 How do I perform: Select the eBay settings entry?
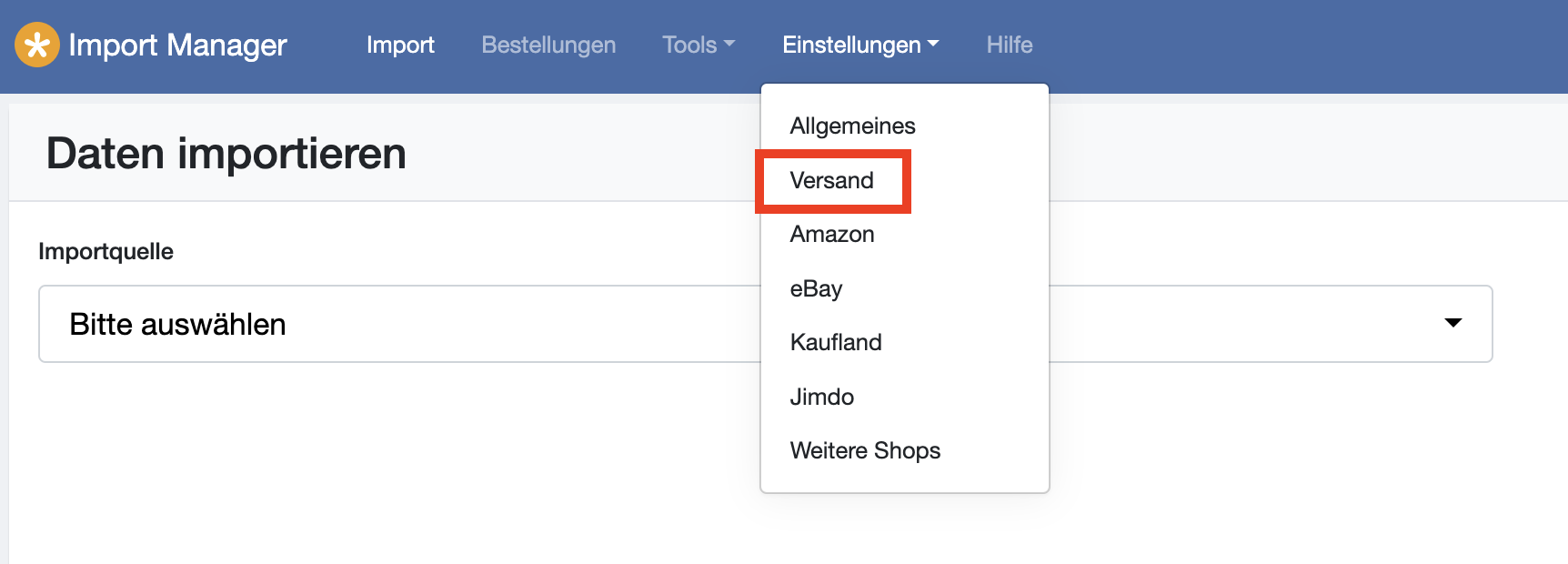tap(816, 288)
